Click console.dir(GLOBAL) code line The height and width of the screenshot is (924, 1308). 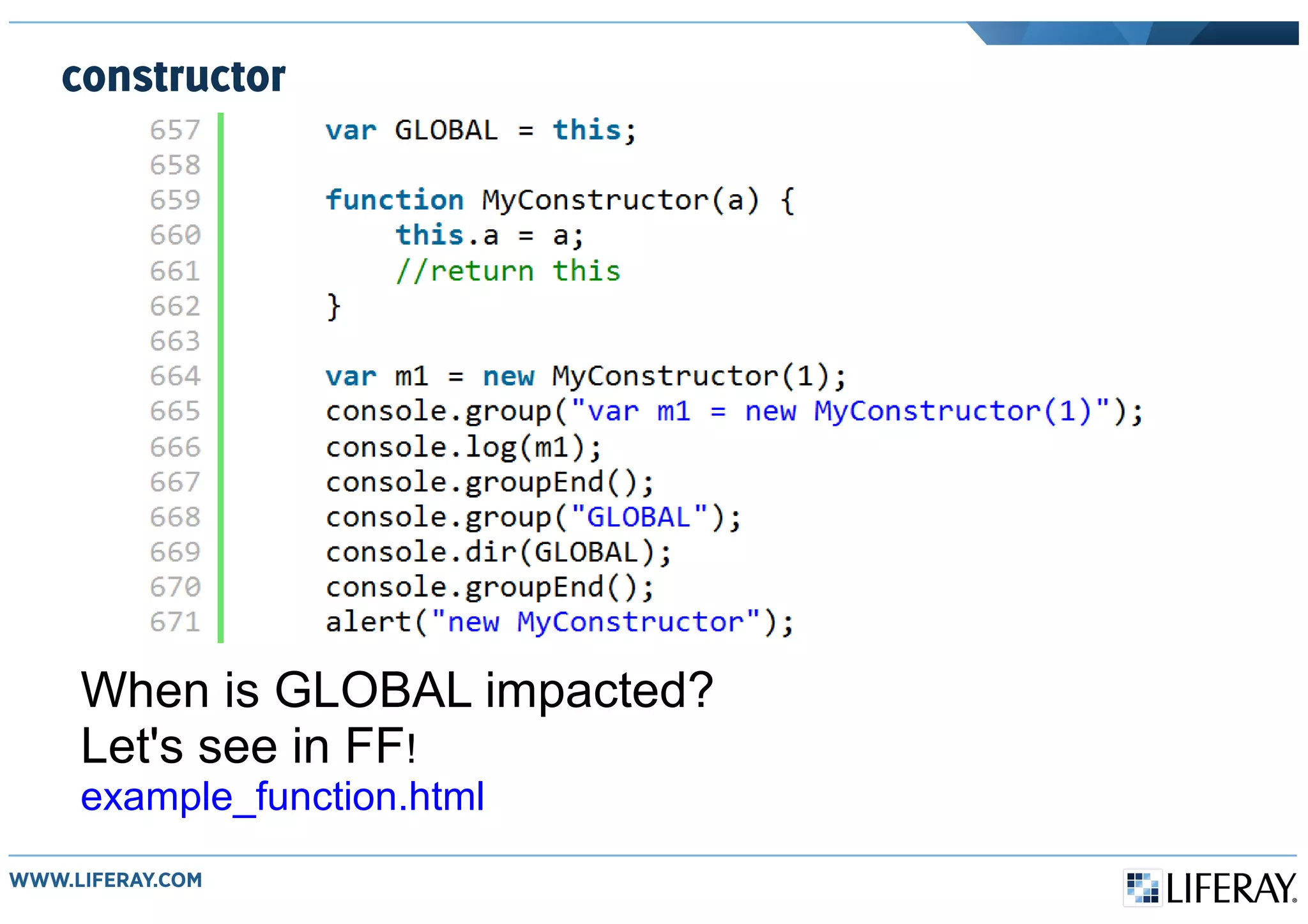tap(498, 552)
